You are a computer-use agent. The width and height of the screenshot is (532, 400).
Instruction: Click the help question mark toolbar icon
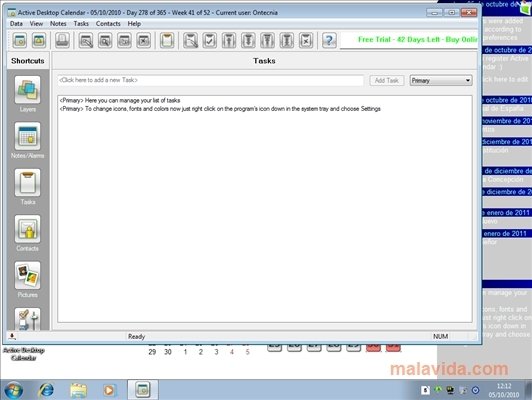pyautogui.click(x=329, y=40)
